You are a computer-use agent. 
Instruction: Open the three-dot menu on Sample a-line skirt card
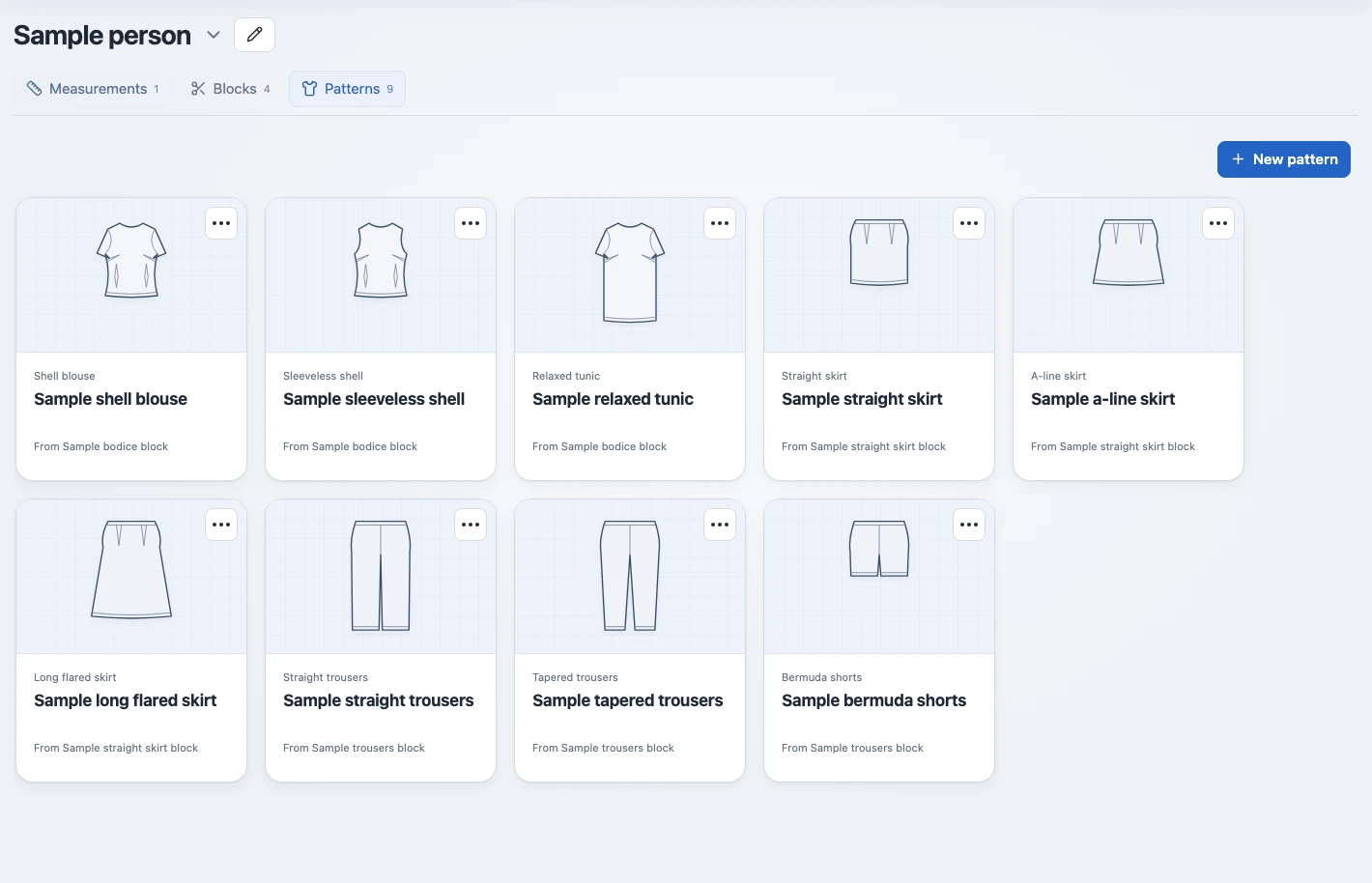pyautogui.click(x=1218, y=223)
